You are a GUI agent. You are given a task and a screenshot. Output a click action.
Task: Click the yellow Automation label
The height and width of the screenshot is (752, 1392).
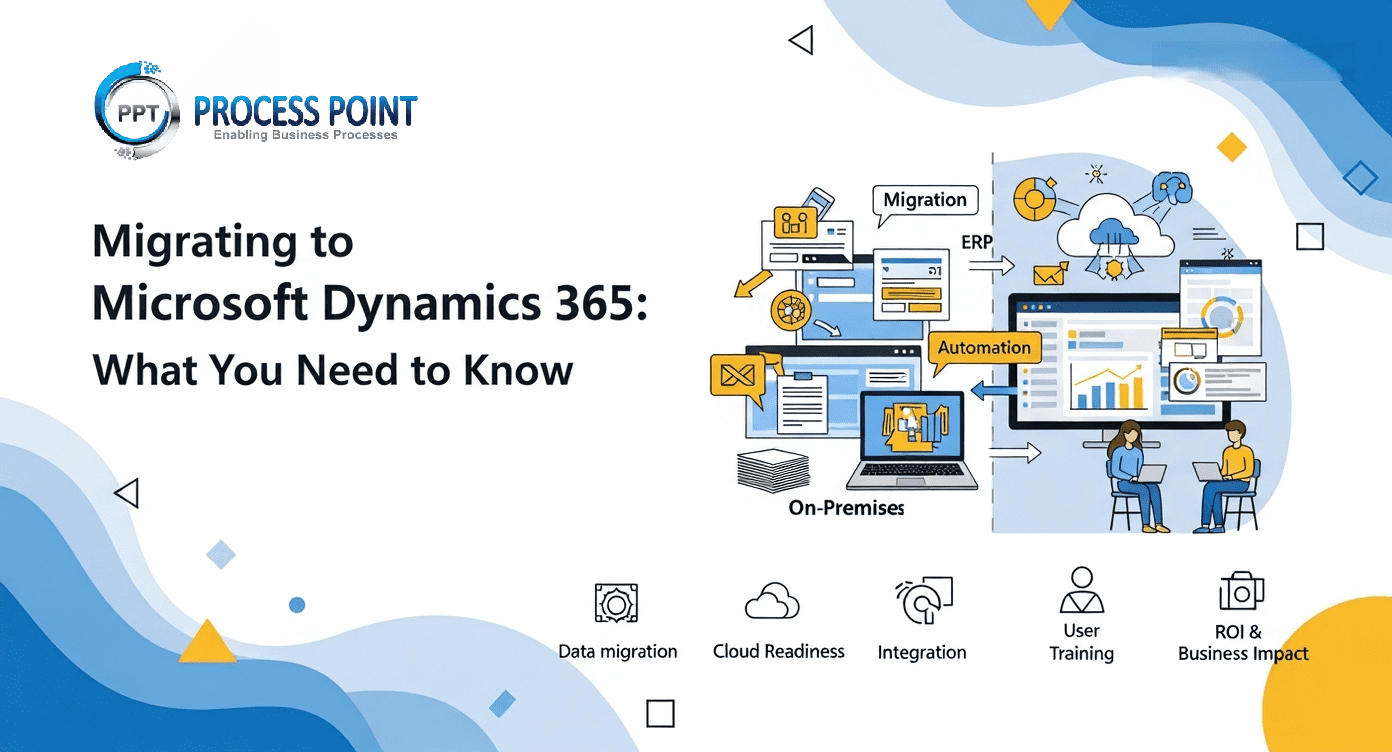click(984, 348)
